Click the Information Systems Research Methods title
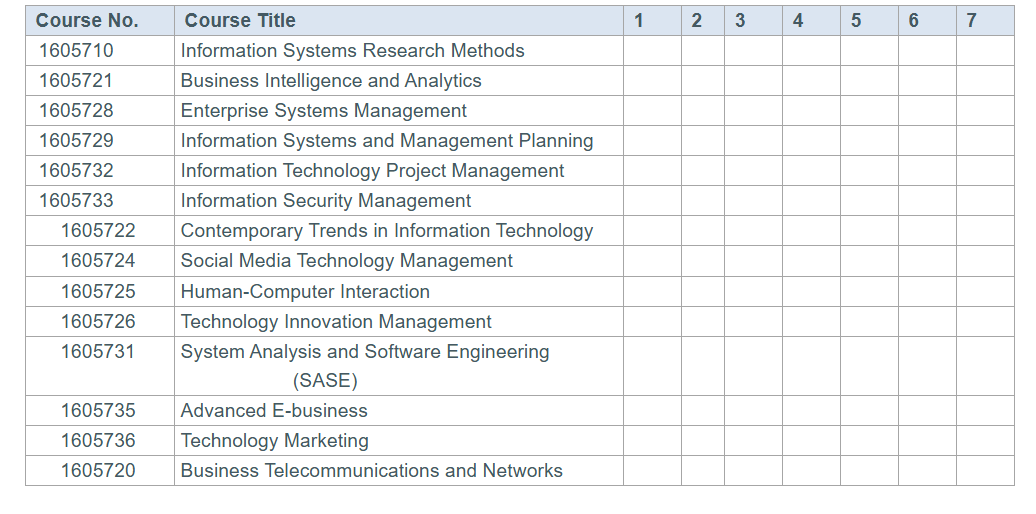Screen dimensions: 1036x514 [352, 50]
